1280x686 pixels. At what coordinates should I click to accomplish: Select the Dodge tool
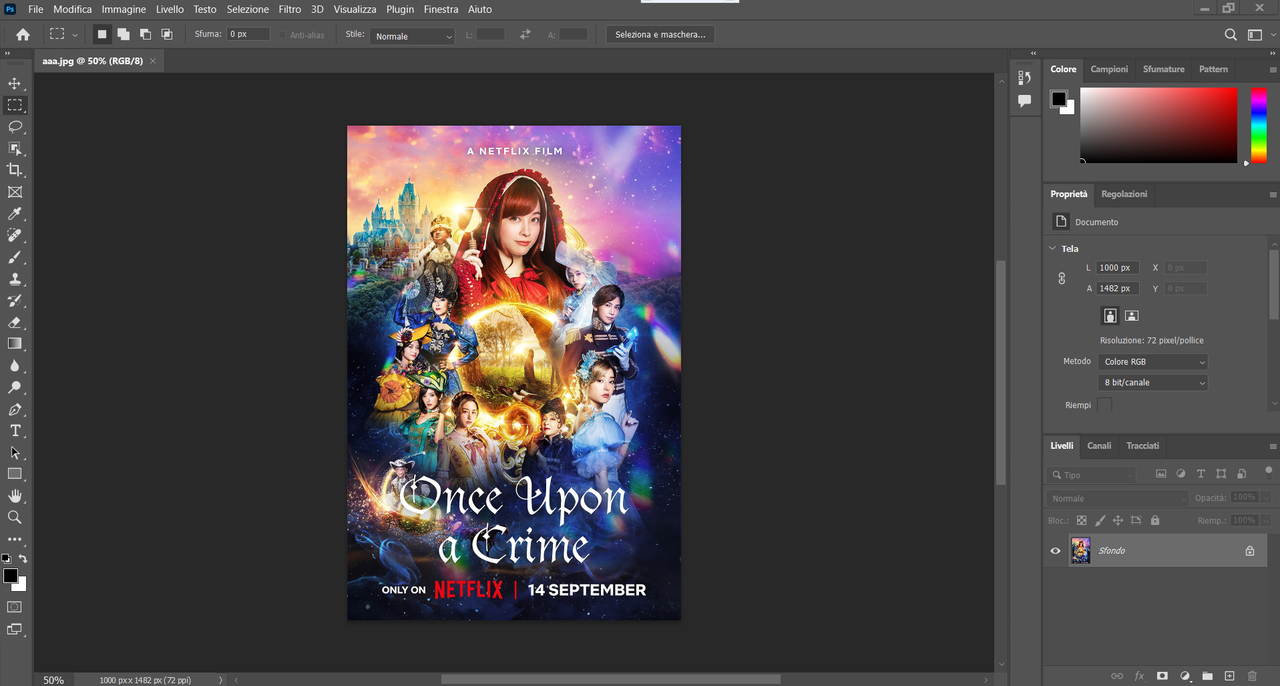pos(15,388)
